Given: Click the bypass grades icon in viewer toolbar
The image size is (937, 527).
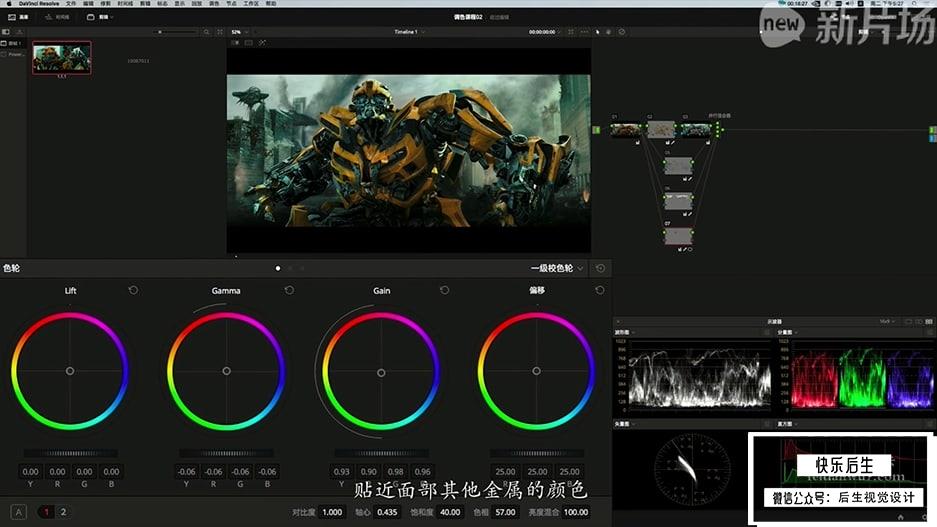Looking at the screenshot, I should pos(621,32).
